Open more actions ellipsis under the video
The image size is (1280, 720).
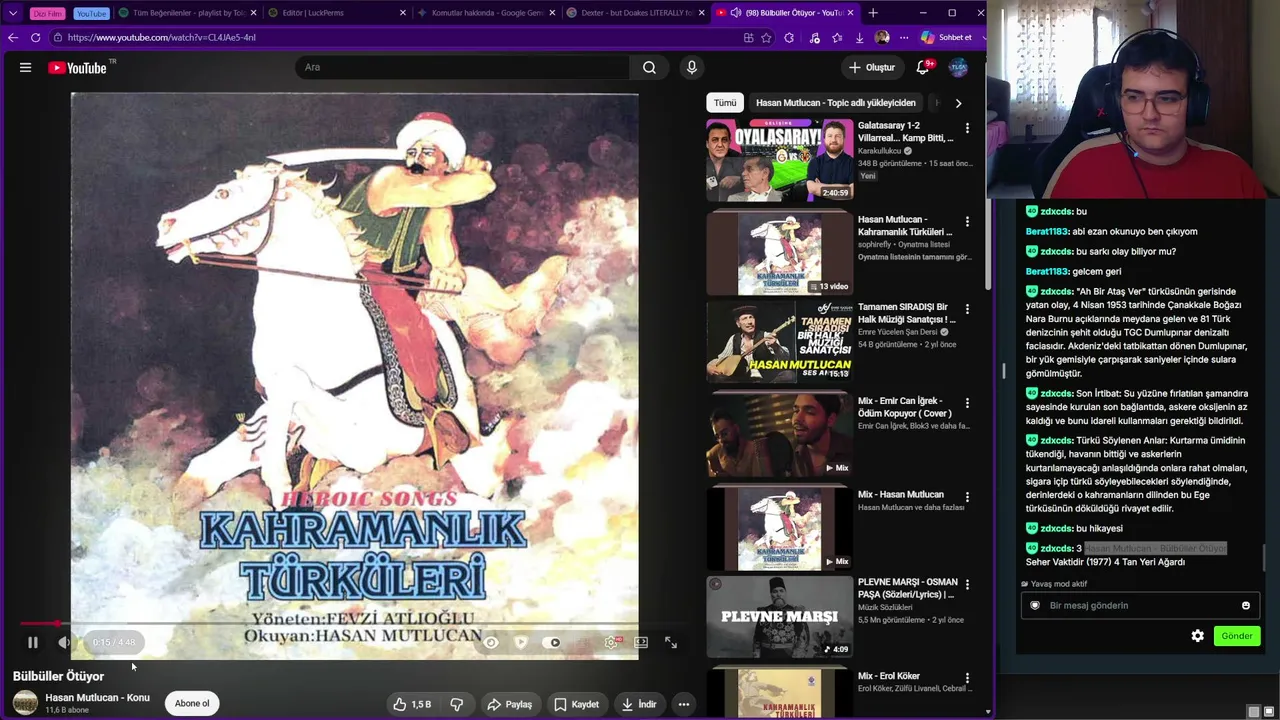point(684,704)
